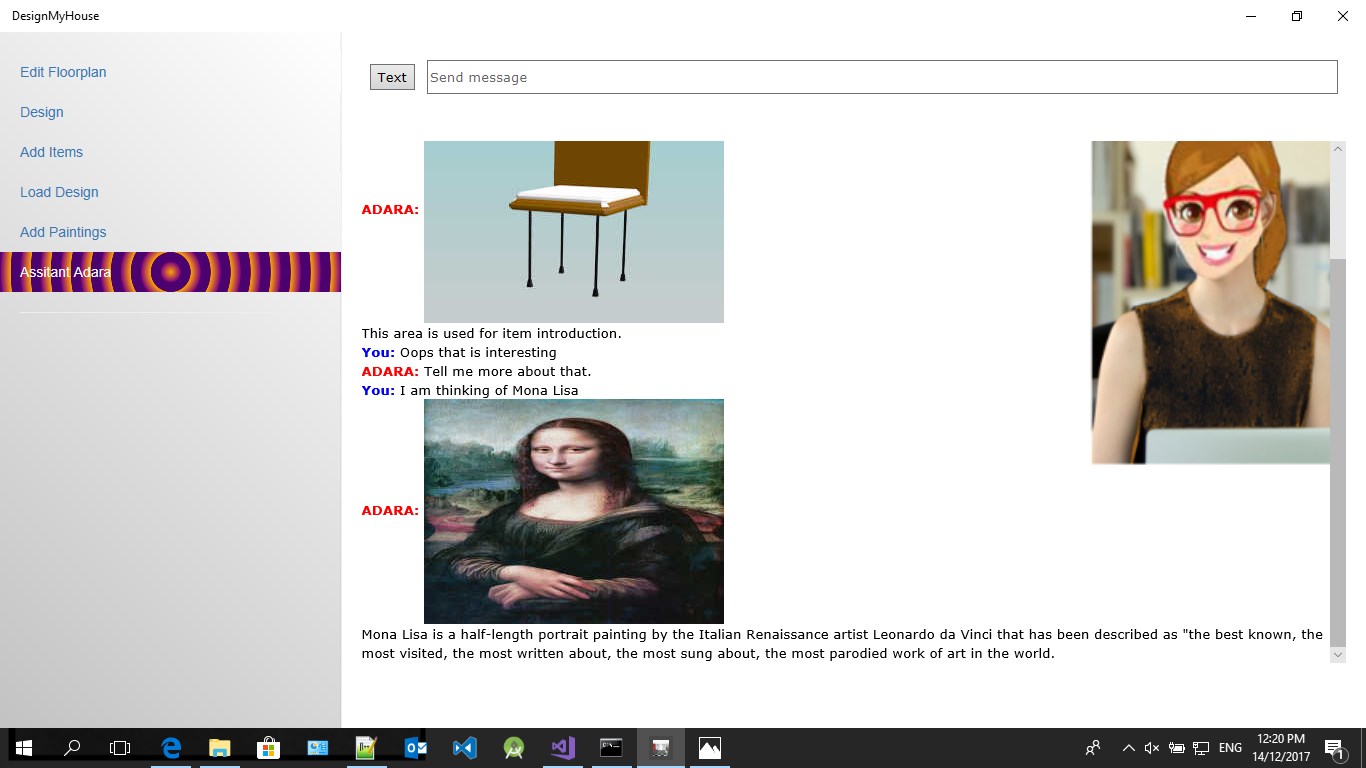The width and height of the screenshot is (1366, 768).
Task: Select Load Design from the sidebar
Action: point(59,192)
